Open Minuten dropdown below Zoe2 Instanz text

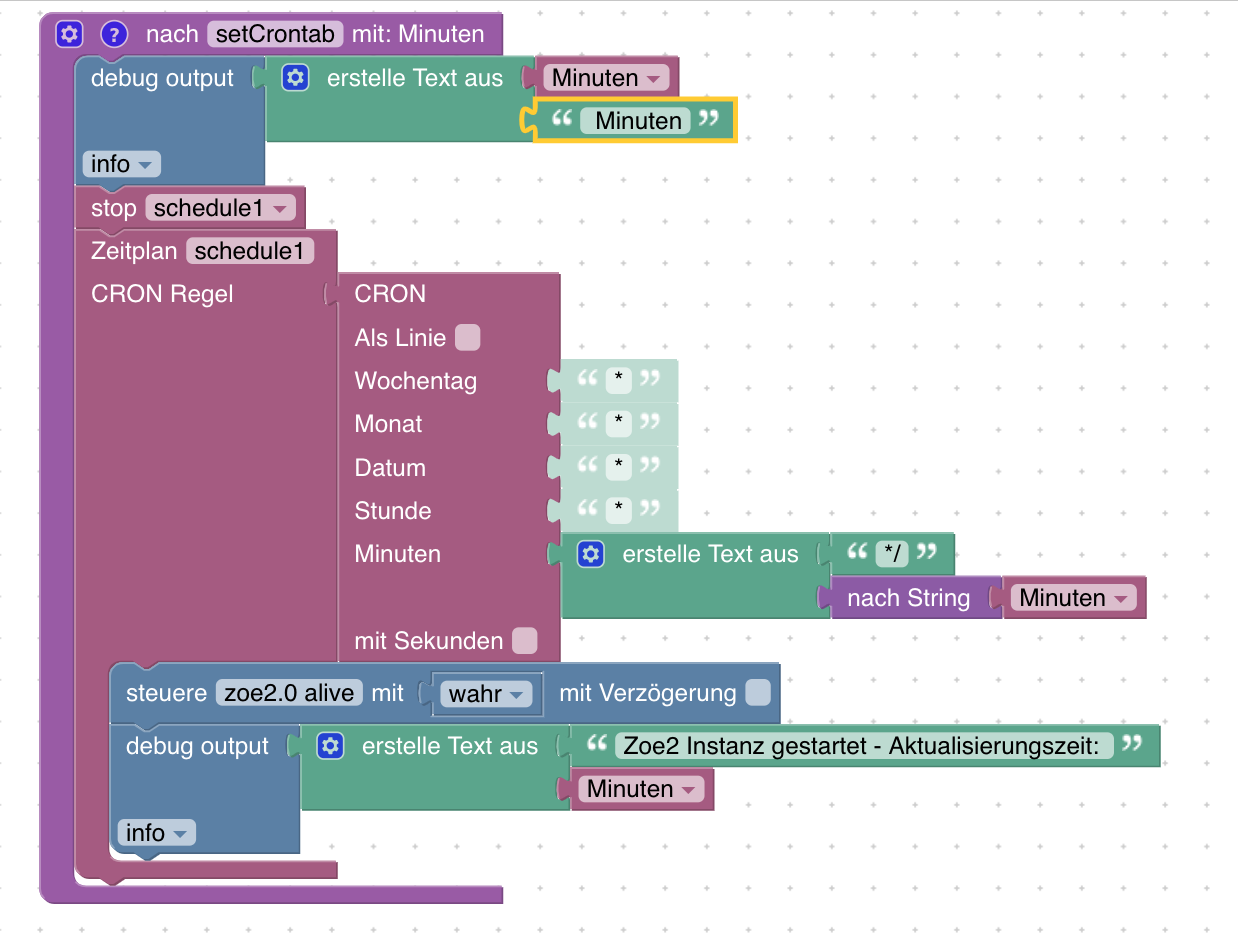(x=641, y=789)
